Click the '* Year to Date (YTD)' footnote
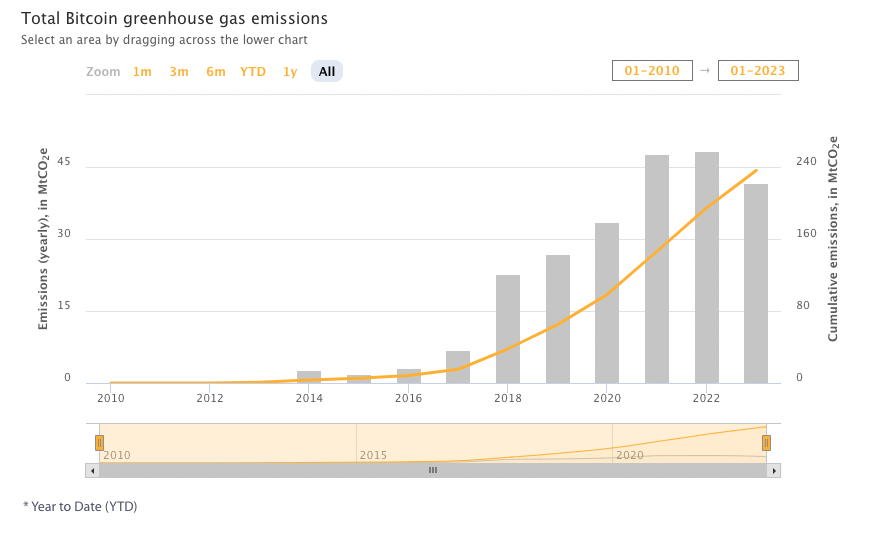 click(x=80, y=506)
